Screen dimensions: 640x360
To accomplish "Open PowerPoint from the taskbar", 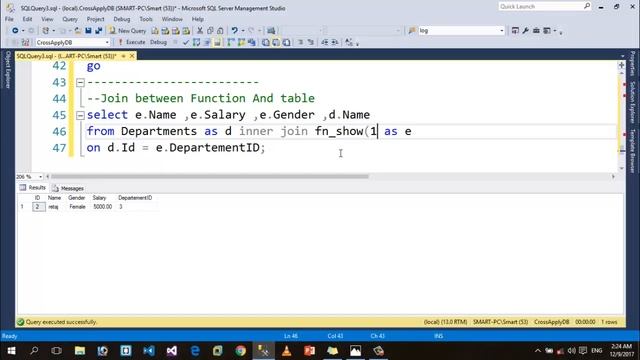I will (x=309, y=351).
